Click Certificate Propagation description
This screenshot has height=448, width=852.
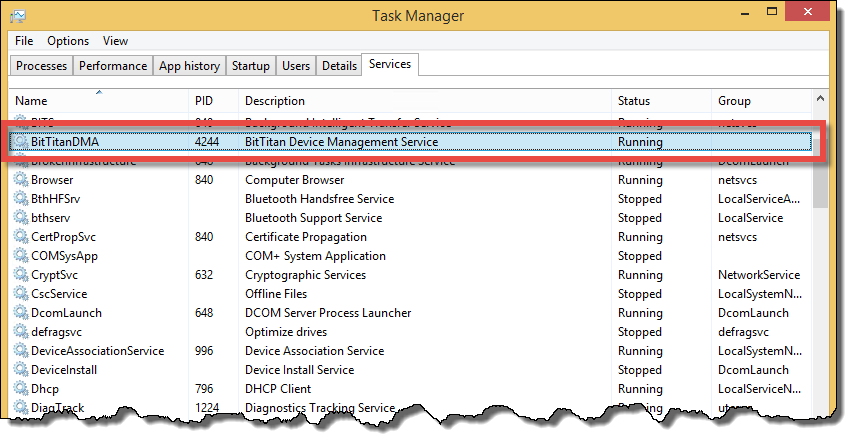point(306,237)
